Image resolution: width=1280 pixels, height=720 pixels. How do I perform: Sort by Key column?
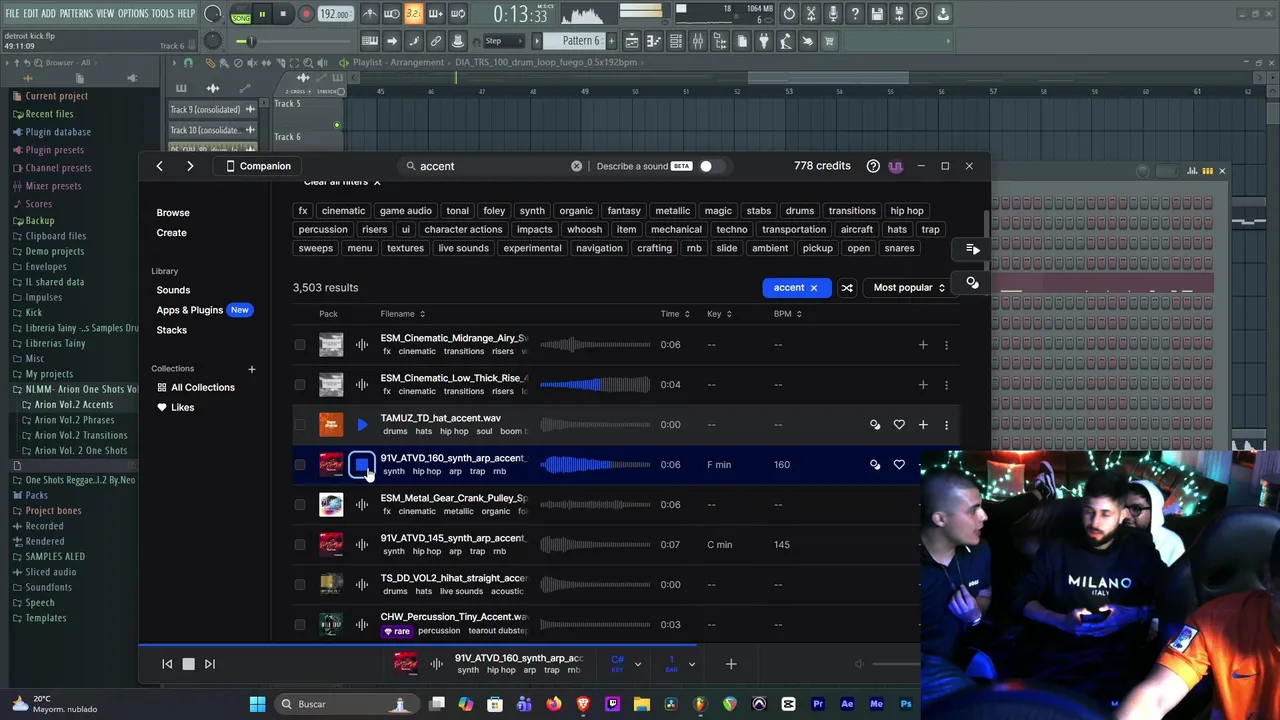pyautogui.click(x=719, y=314)
